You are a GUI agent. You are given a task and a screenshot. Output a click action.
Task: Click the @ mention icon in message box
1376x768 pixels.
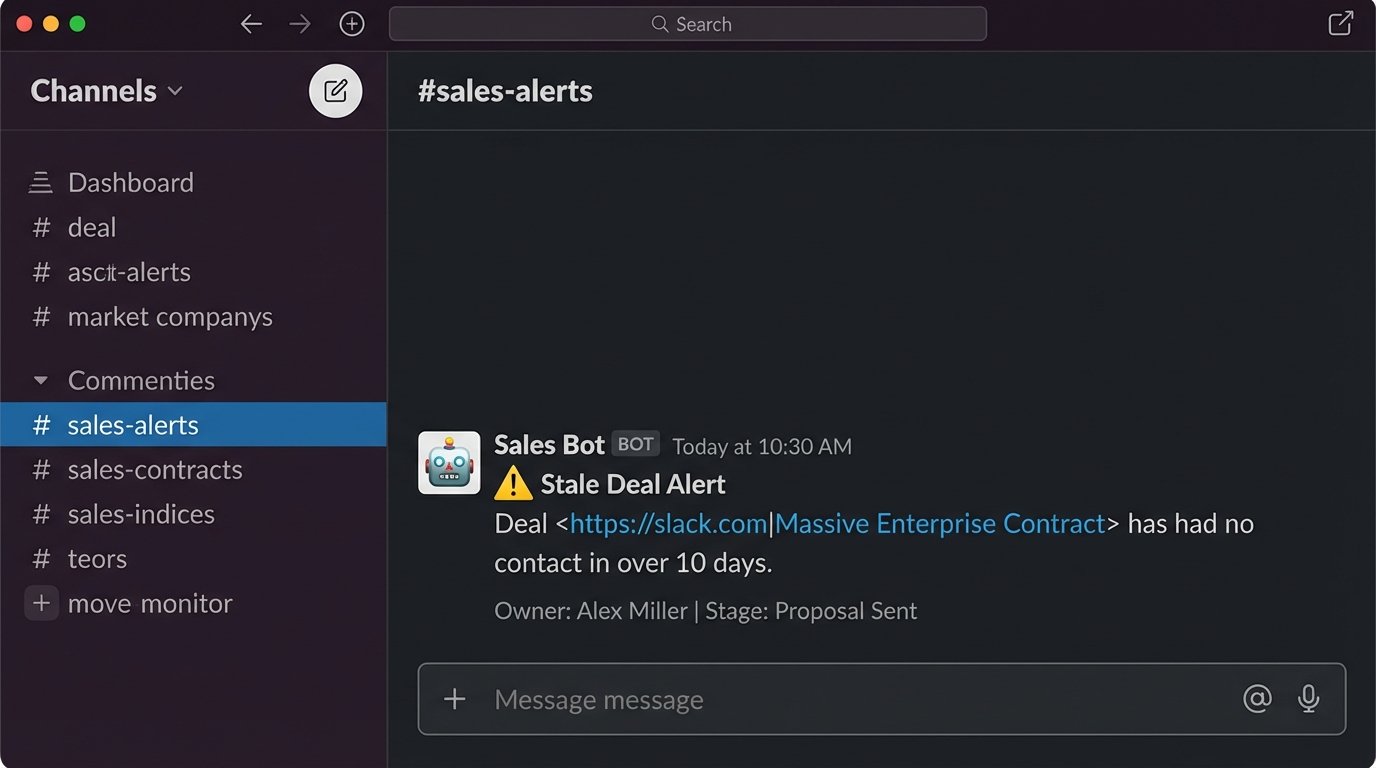(x=1257, y=699)
